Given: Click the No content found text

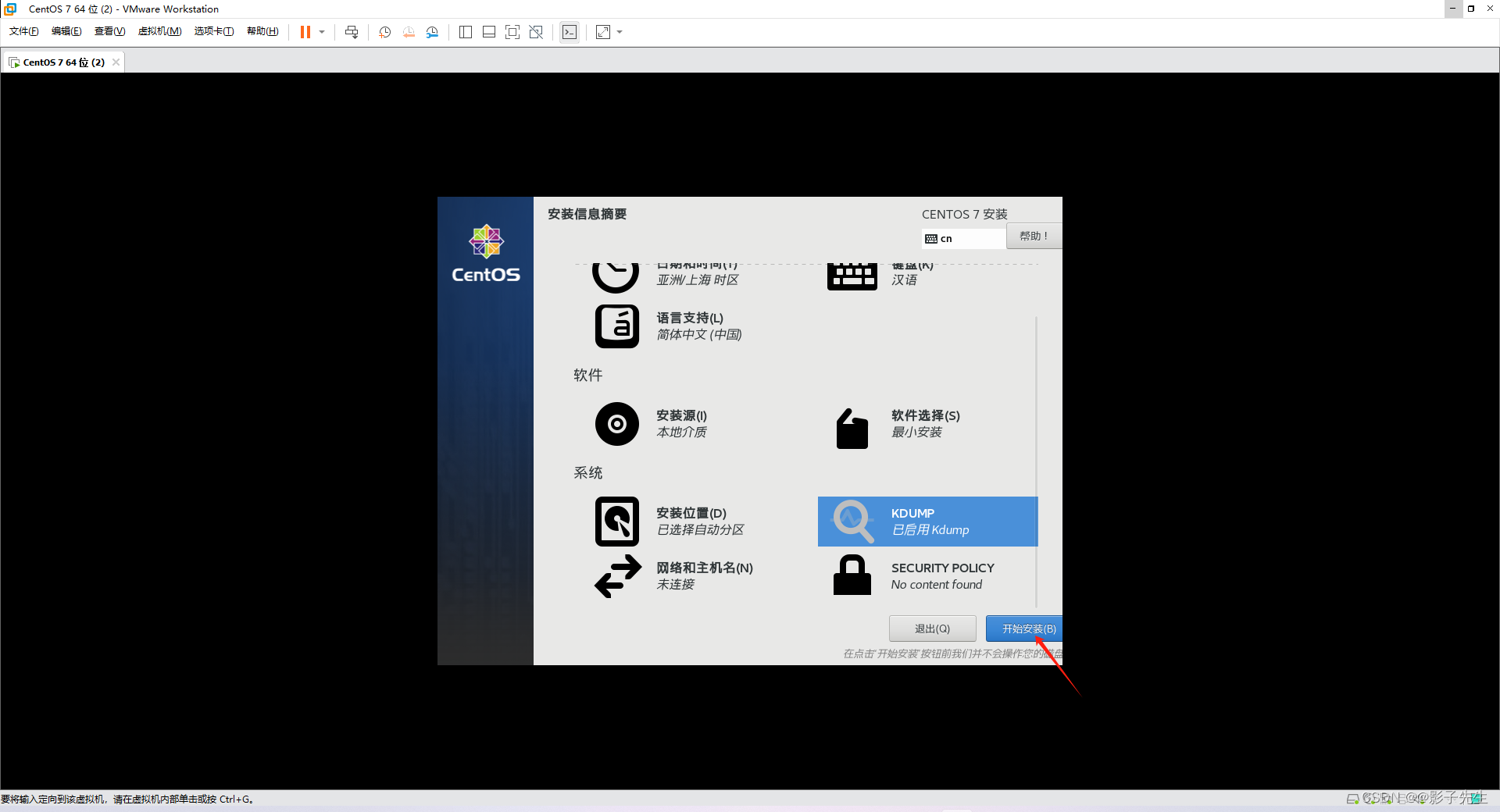Looking at the screenshot, I should tap(937, 584).
